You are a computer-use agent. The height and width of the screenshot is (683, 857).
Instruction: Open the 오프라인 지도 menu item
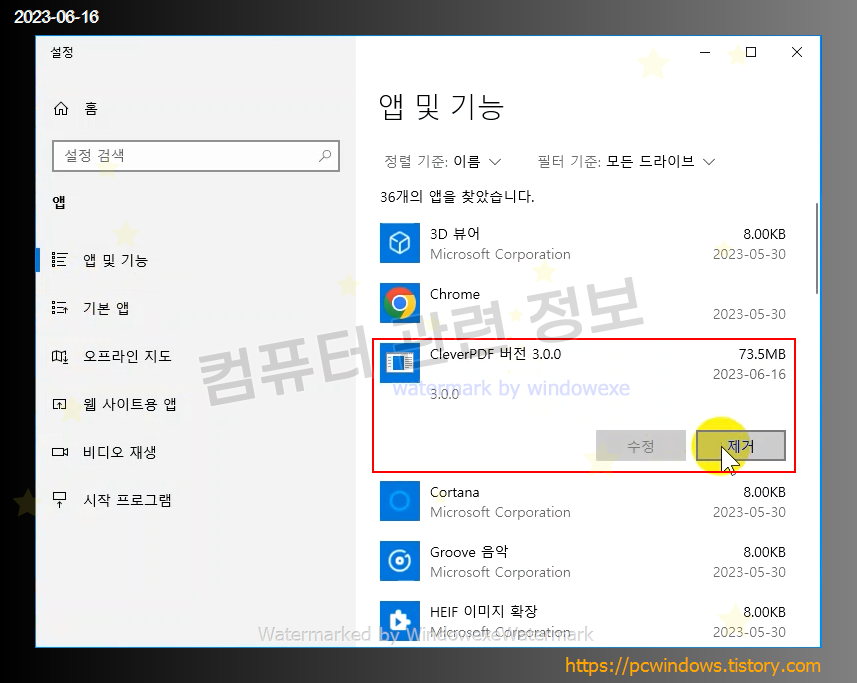click(127, 356)
